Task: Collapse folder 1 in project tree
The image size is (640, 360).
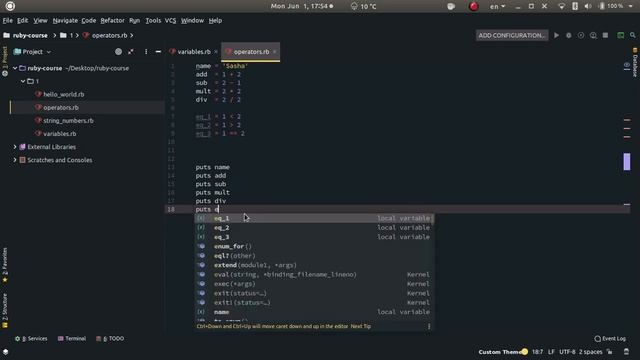Action: 23,81
